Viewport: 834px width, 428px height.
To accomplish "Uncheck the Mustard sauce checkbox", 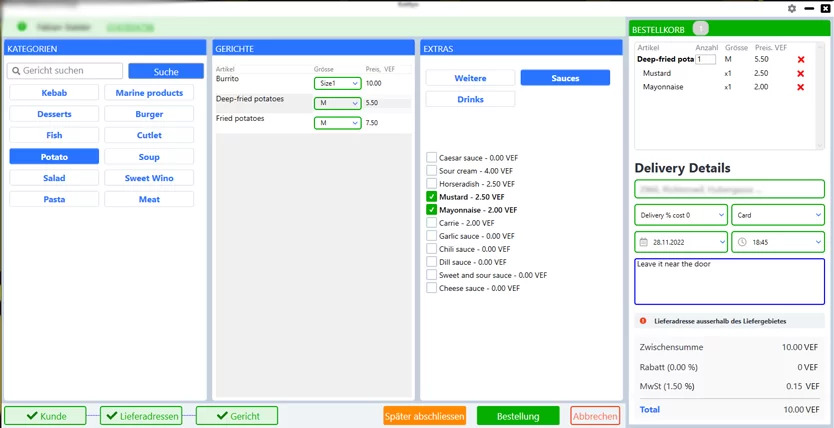I will 432,197.
